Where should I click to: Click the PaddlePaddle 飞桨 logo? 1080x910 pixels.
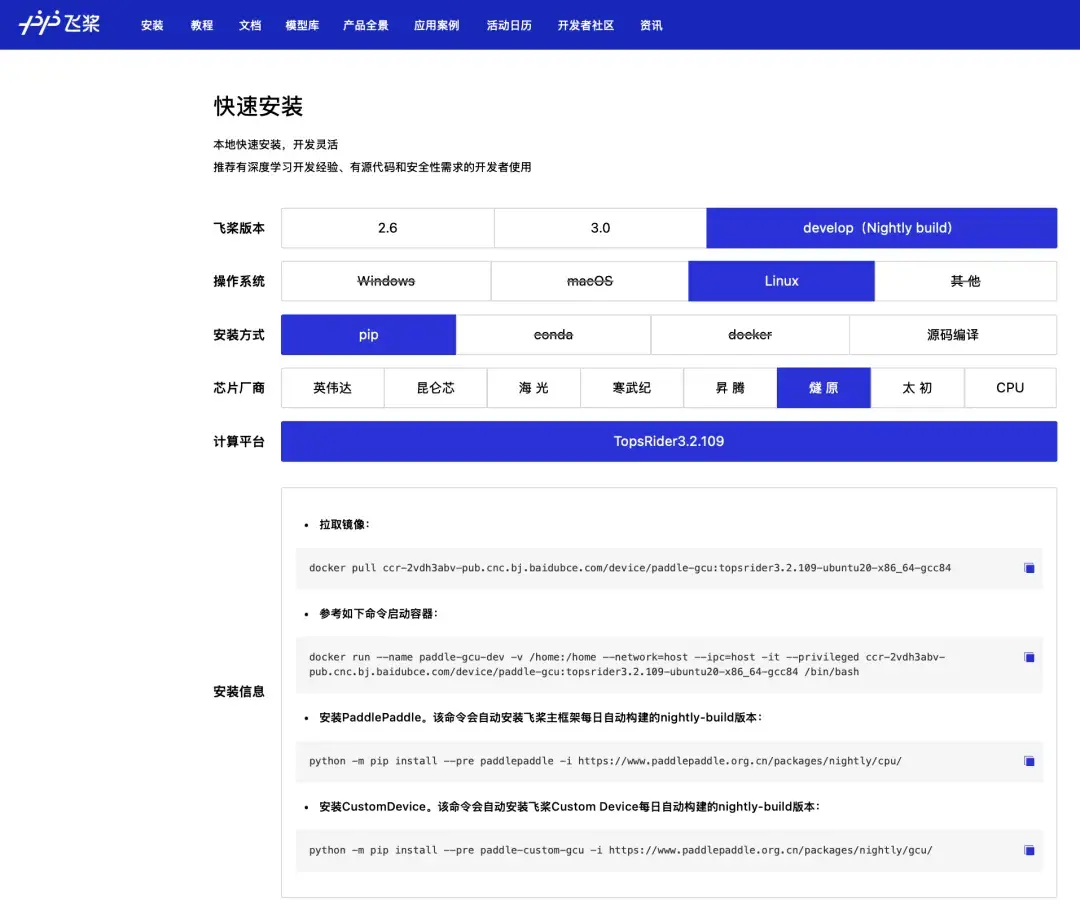tap(60, 23)
